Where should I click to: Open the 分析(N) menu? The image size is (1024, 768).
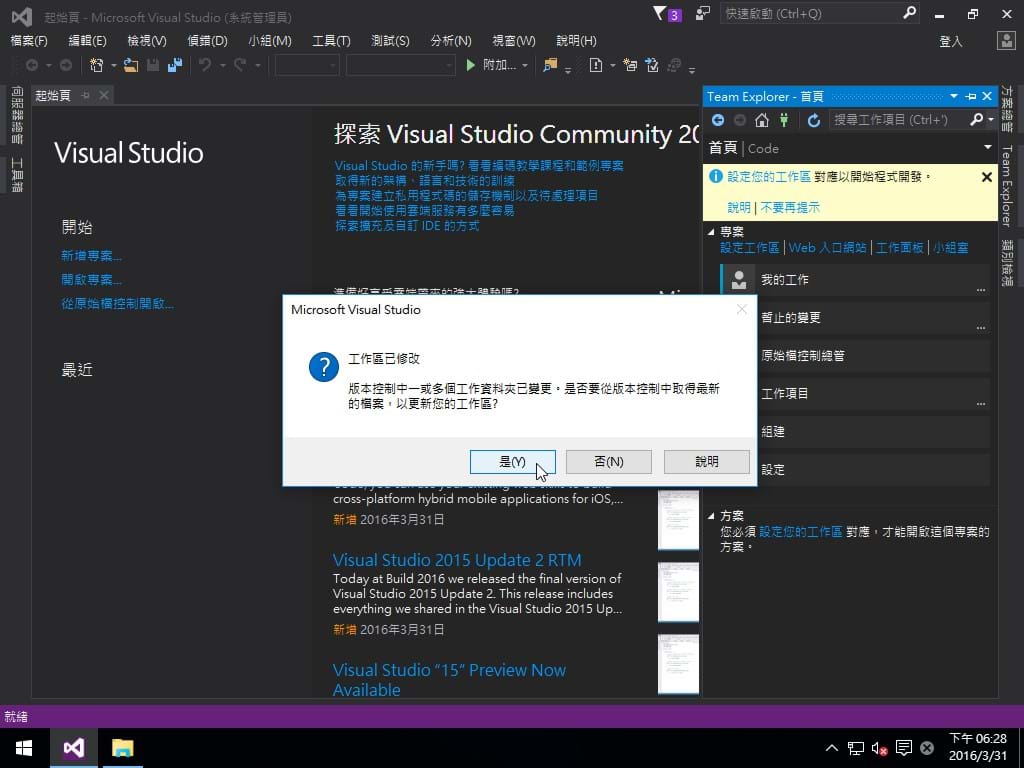[x=451, y=40]
